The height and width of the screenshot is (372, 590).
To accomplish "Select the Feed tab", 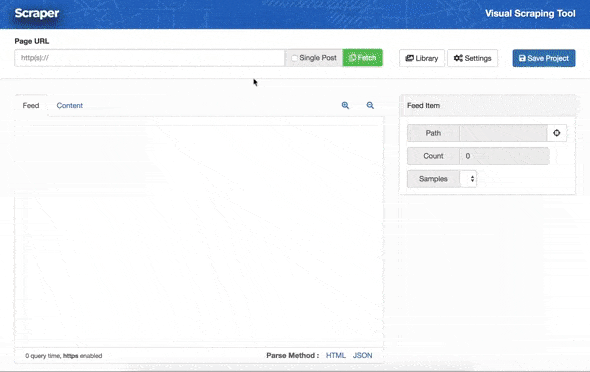I will [31, 106].
